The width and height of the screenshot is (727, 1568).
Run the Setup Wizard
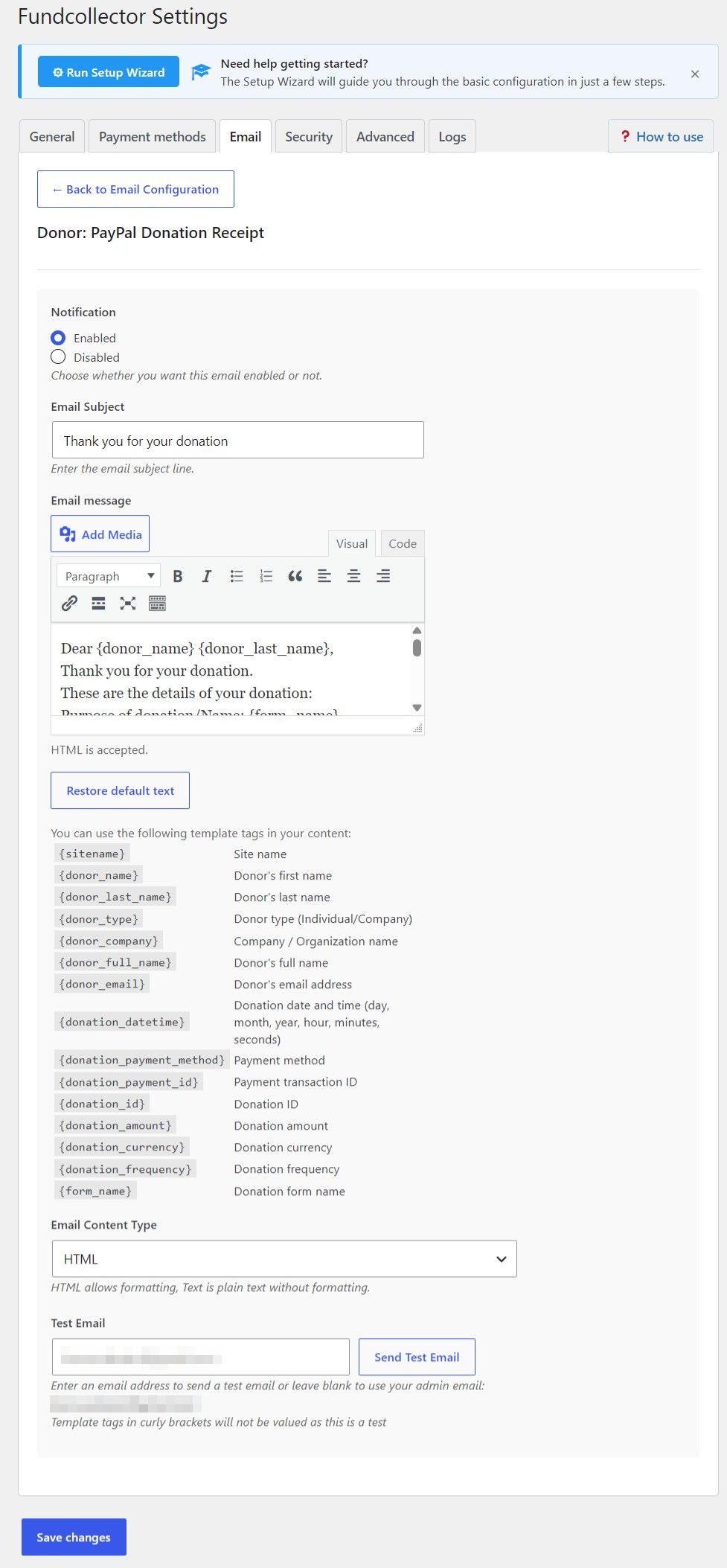109,72
